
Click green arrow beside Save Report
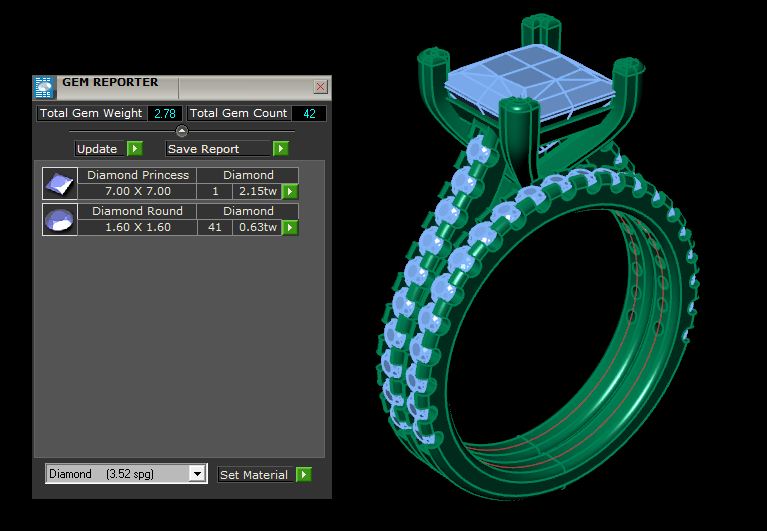point(281,149)
